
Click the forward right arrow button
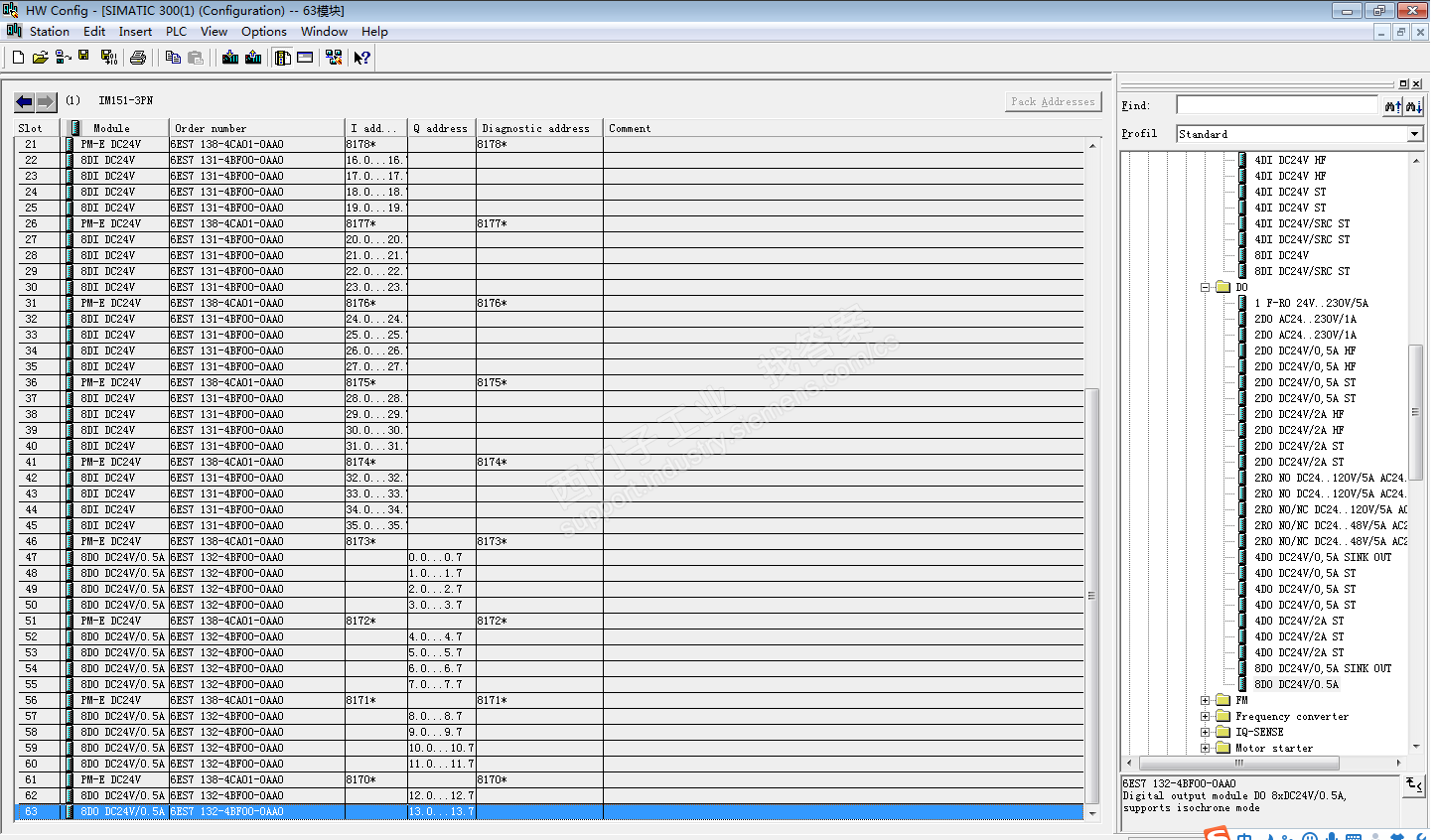[x=46, y=101]
